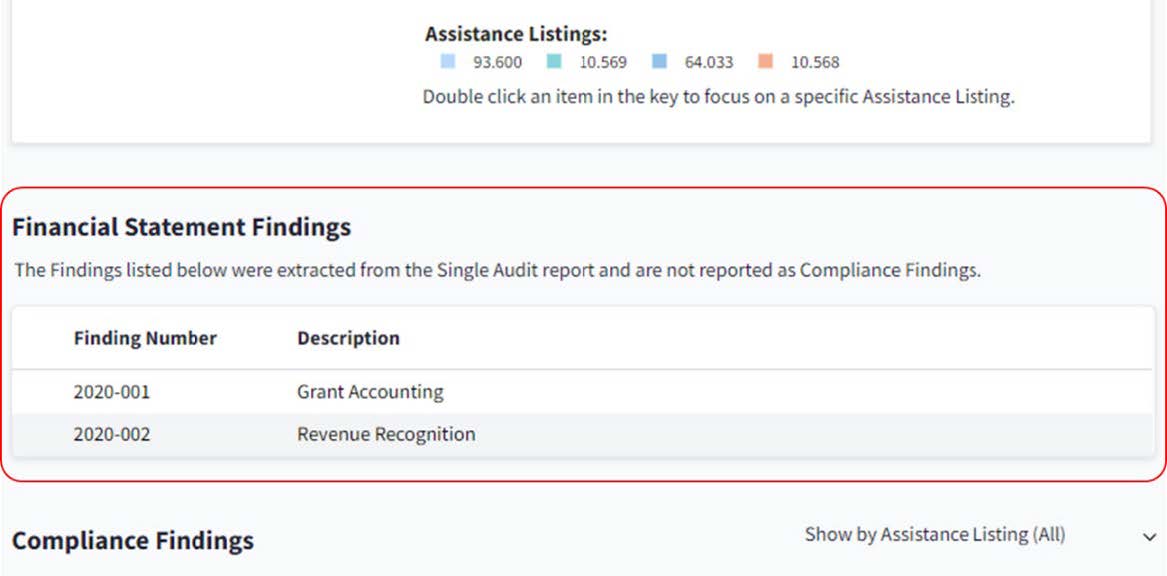Select the Grant Accounting description cell

click(370, 392)
